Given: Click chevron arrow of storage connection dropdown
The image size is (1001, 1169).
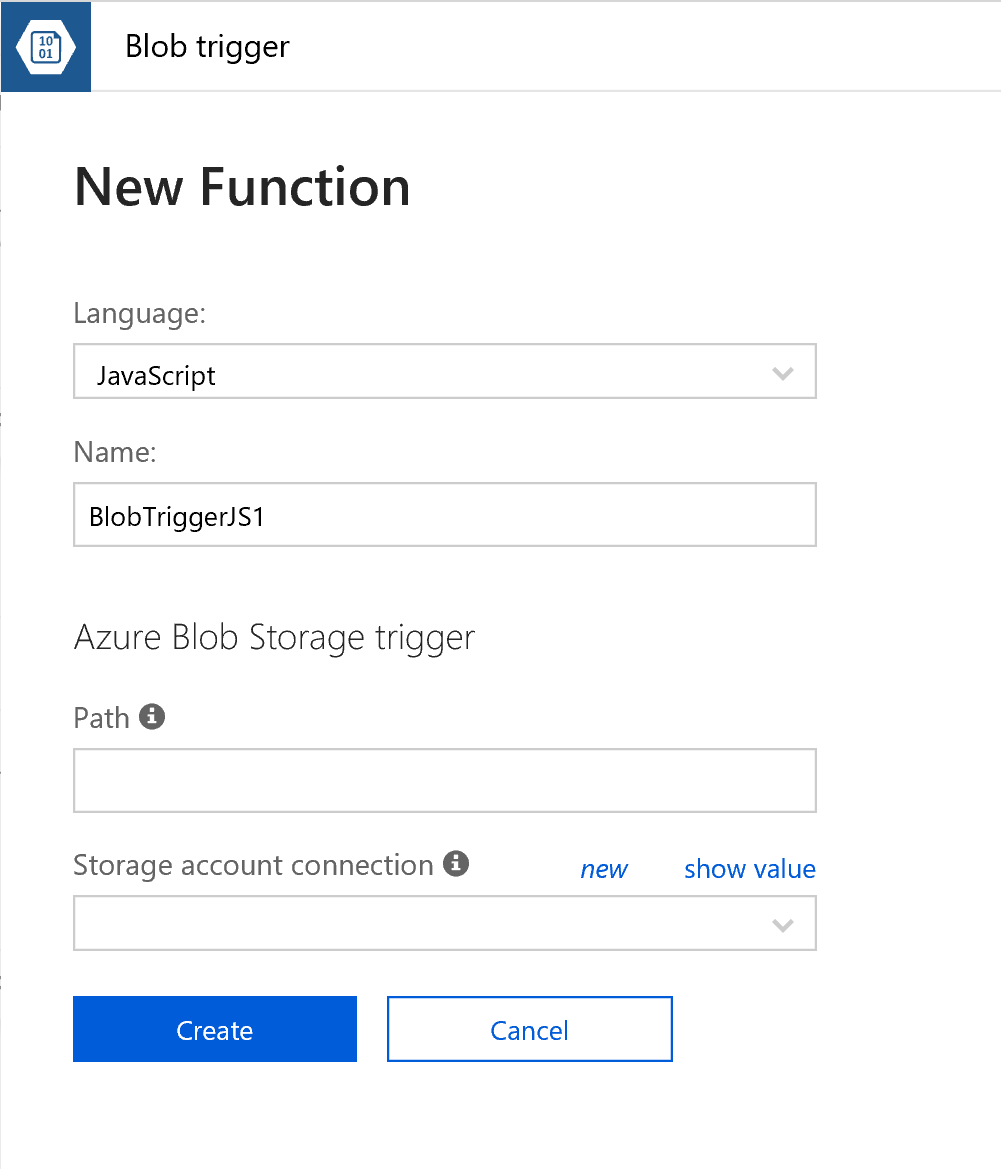Looking at the screenshot, I should click(x=783, y=925).
